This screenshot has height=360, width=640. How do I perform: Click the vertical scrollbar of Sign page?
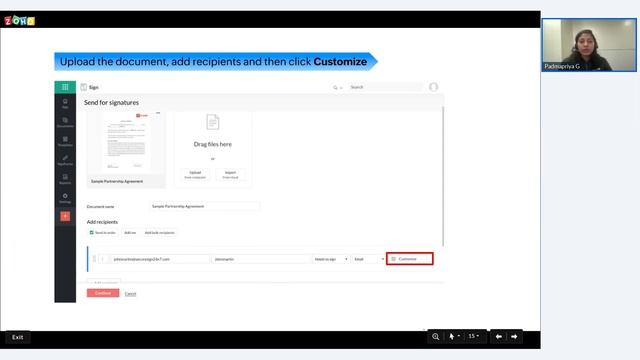coord(443,176)
